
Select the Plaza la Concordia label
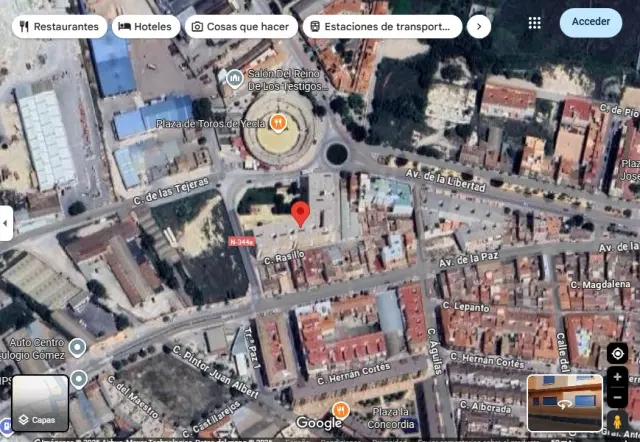point(390,418)
